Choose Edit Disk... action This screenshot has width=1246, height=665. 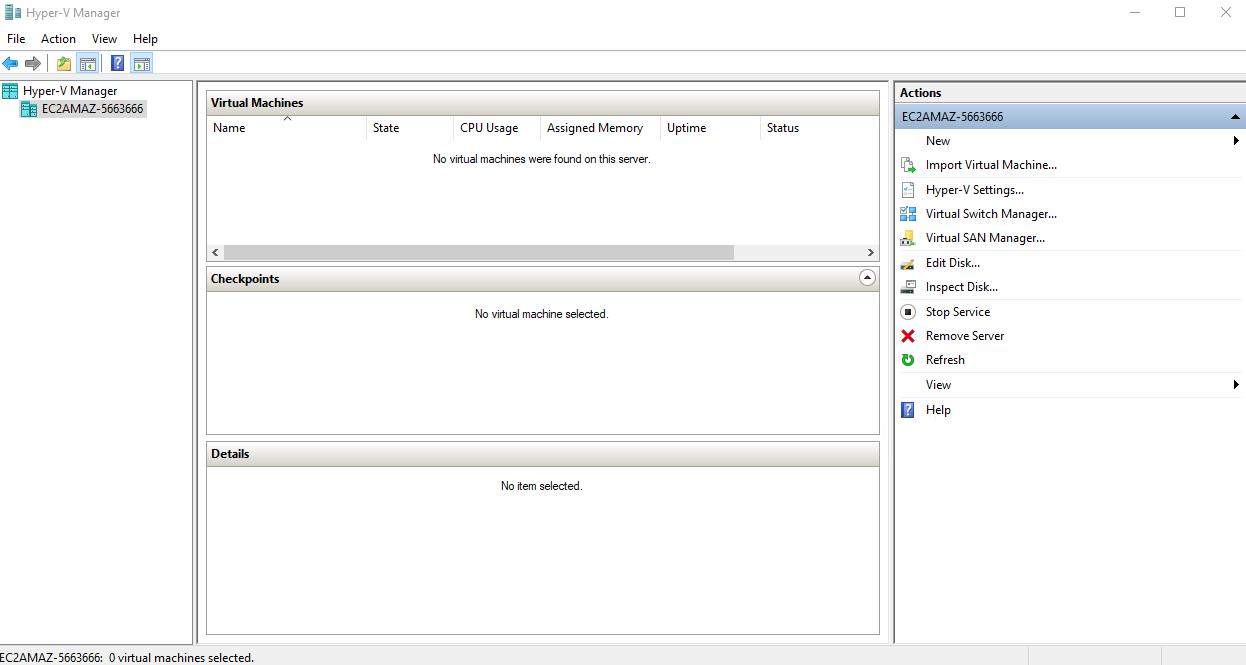tap(953, 263)
